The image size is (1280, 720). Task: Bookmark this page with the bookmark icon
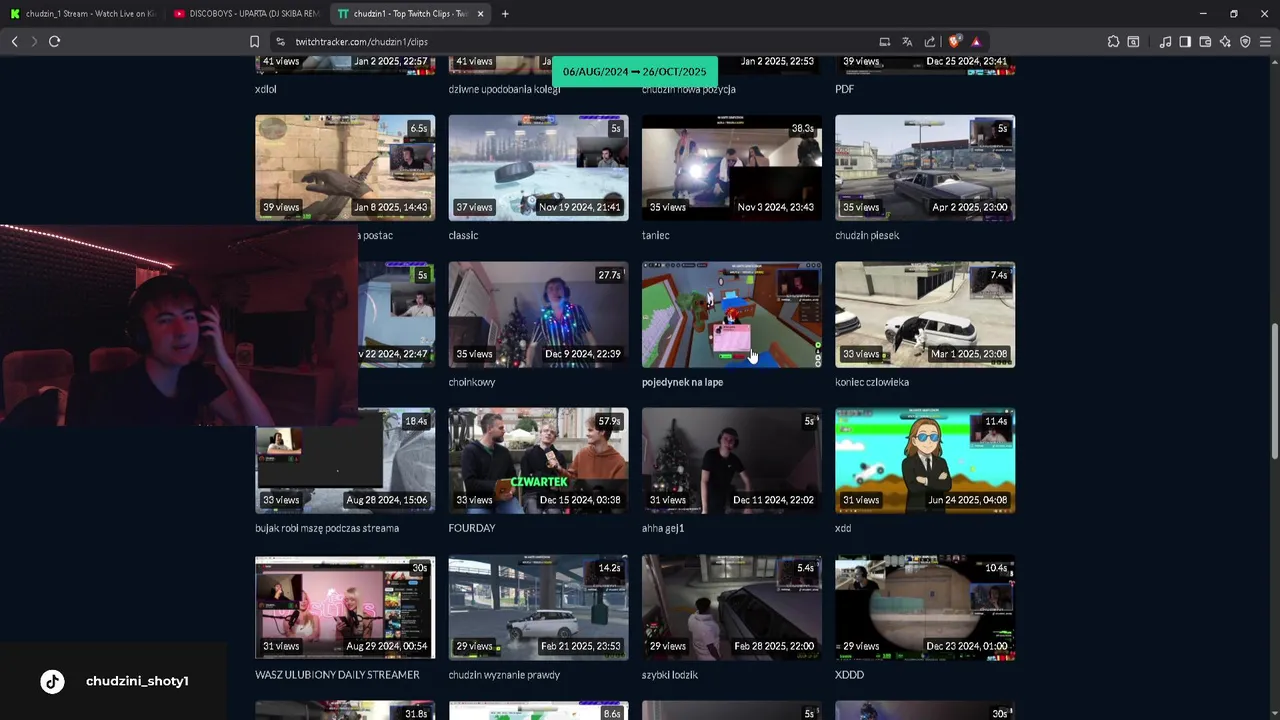point(254,41)
